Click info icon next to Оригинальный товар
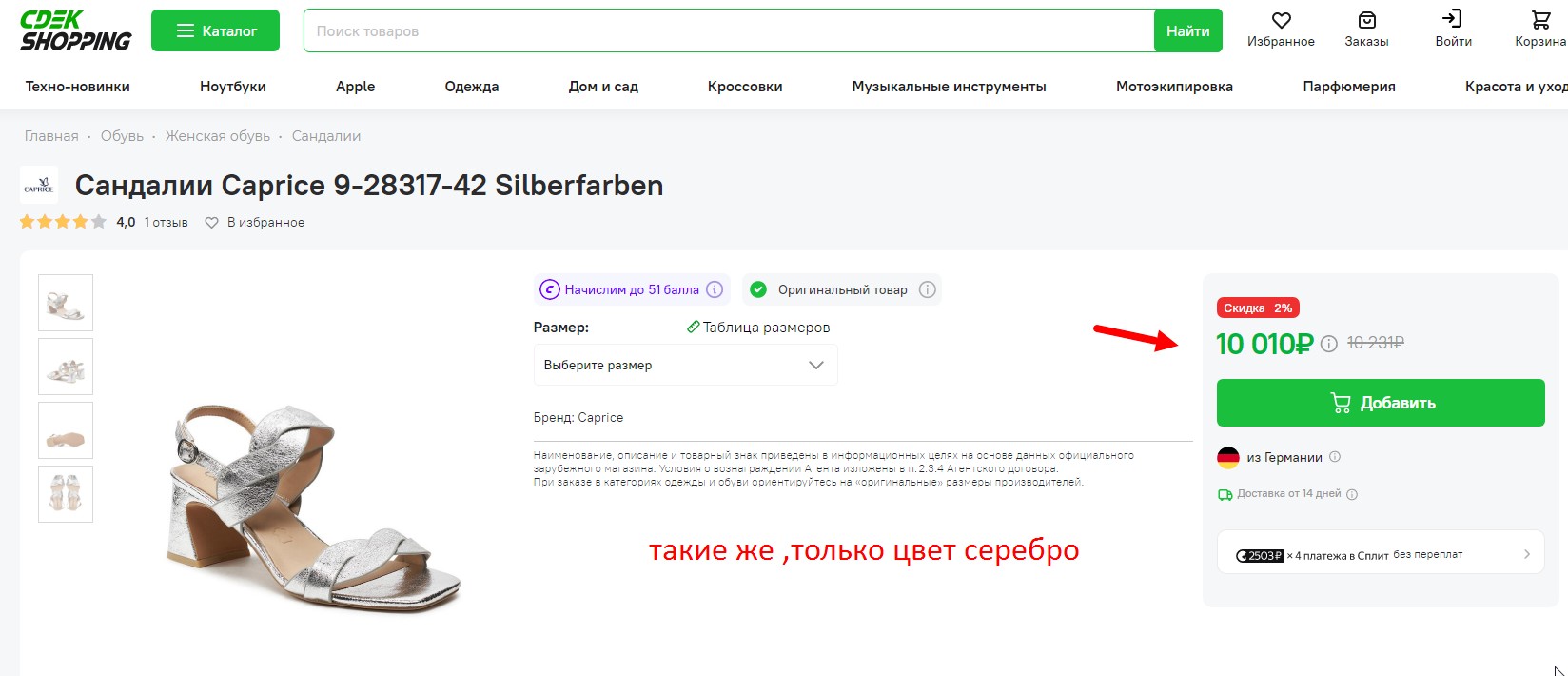This screenshot has height=676, width=1568. 928,289
